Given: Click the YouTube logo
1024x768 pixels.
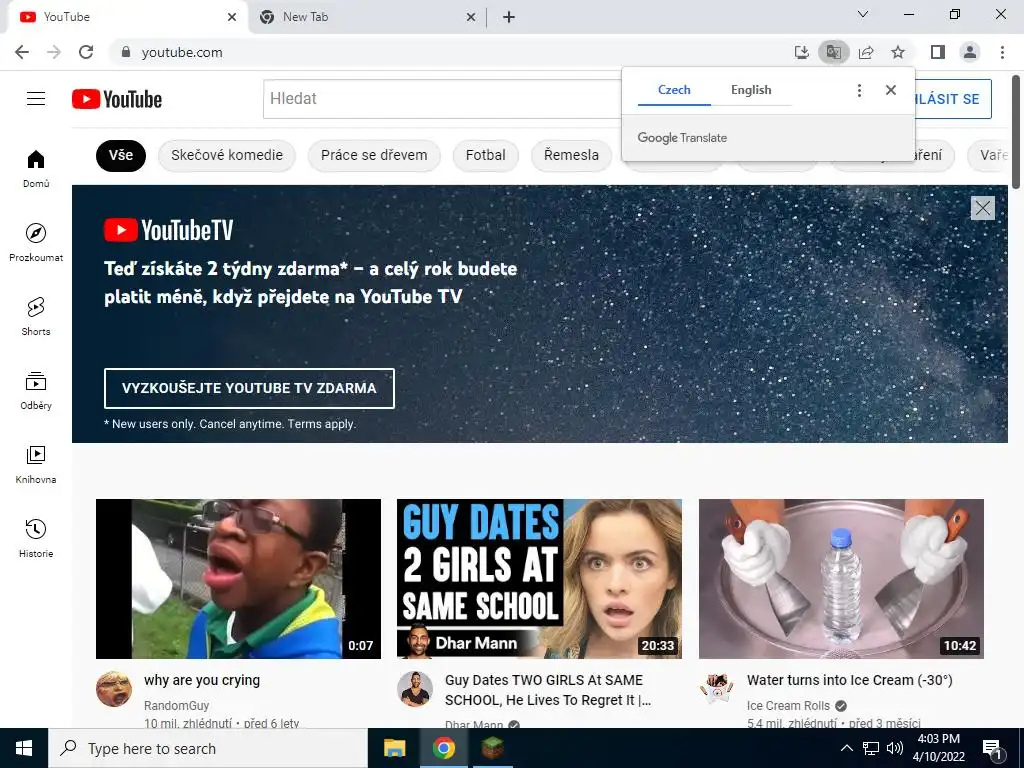Looking at the screenshot, I should point(117,99).
